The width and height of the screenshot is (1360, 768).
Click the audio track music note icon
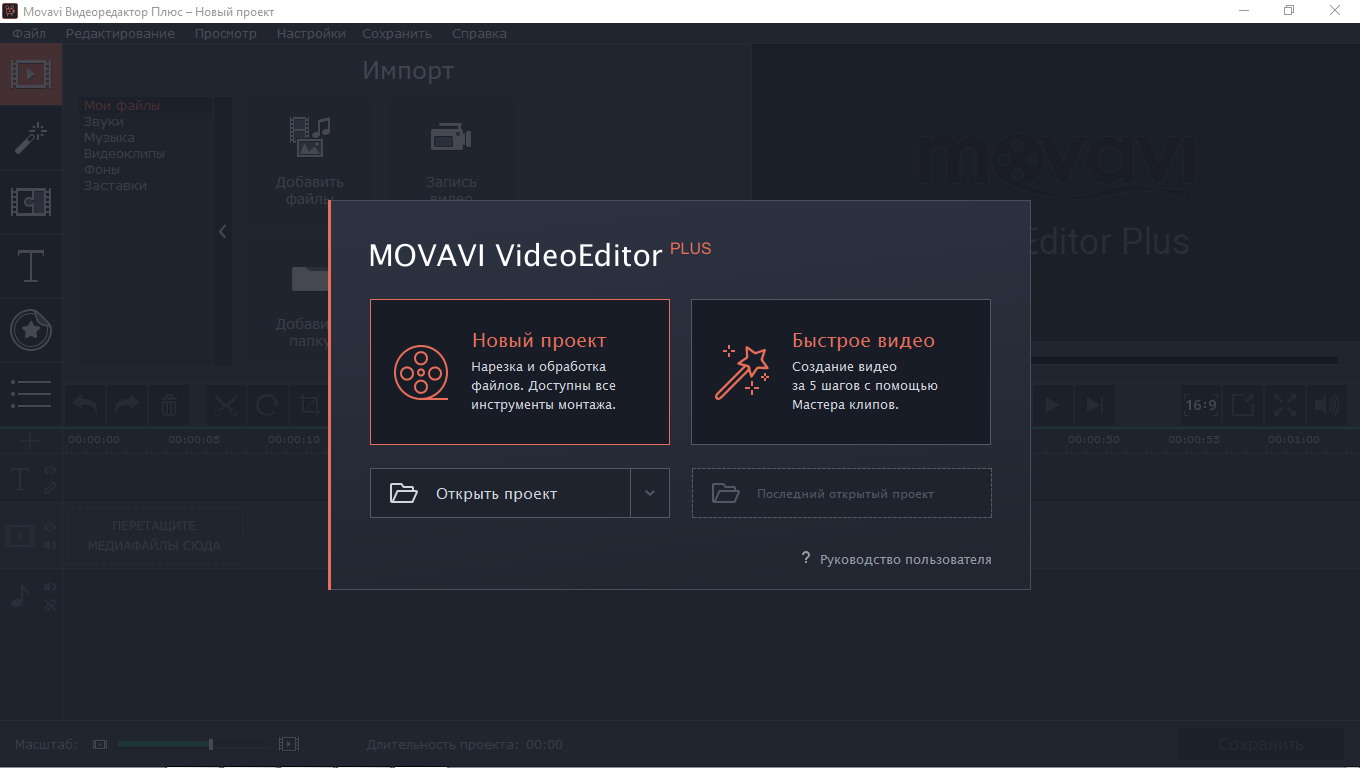pyautogui.click(x=20, y=596)
